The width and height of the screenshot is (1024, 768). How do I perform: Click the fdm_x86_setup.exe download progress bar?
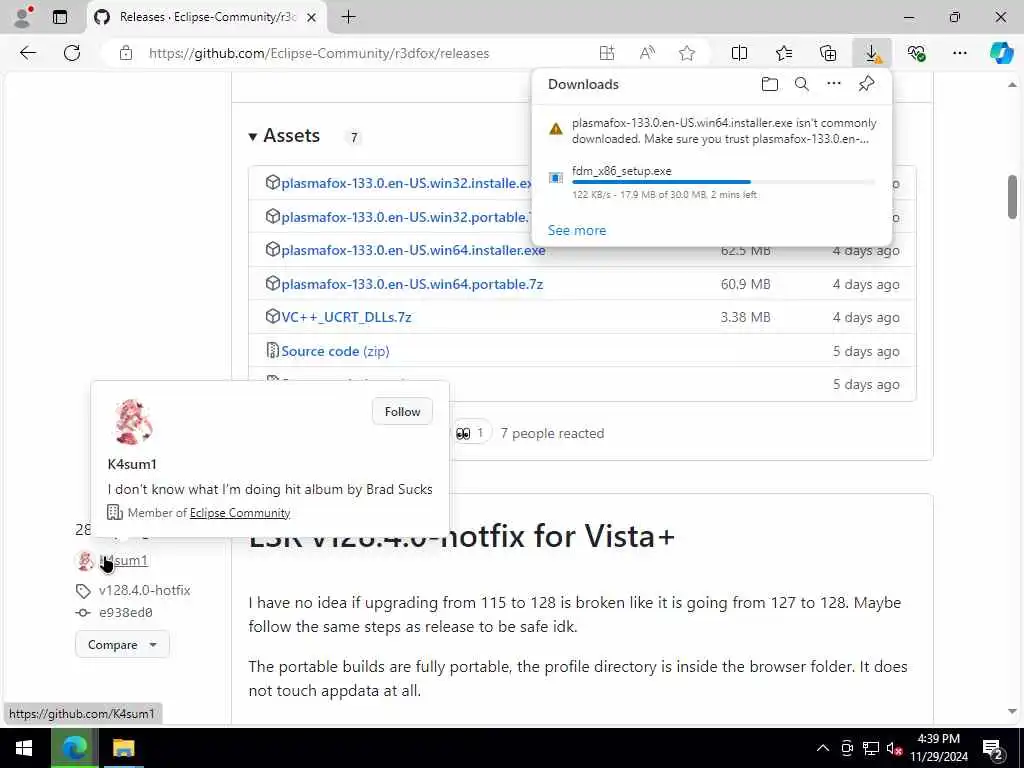723,182
